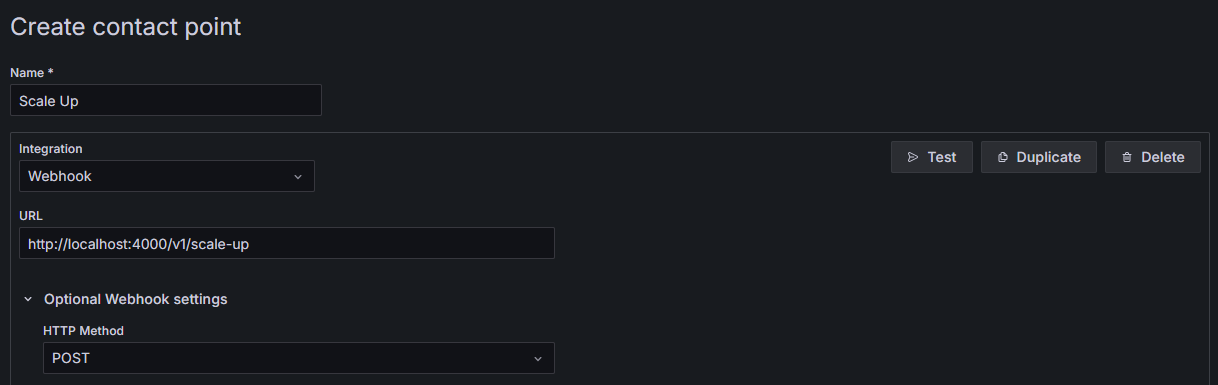Select the POST value shown in HTTP Method
Screen dimensions: 1218x385
[x=71, y=358]
